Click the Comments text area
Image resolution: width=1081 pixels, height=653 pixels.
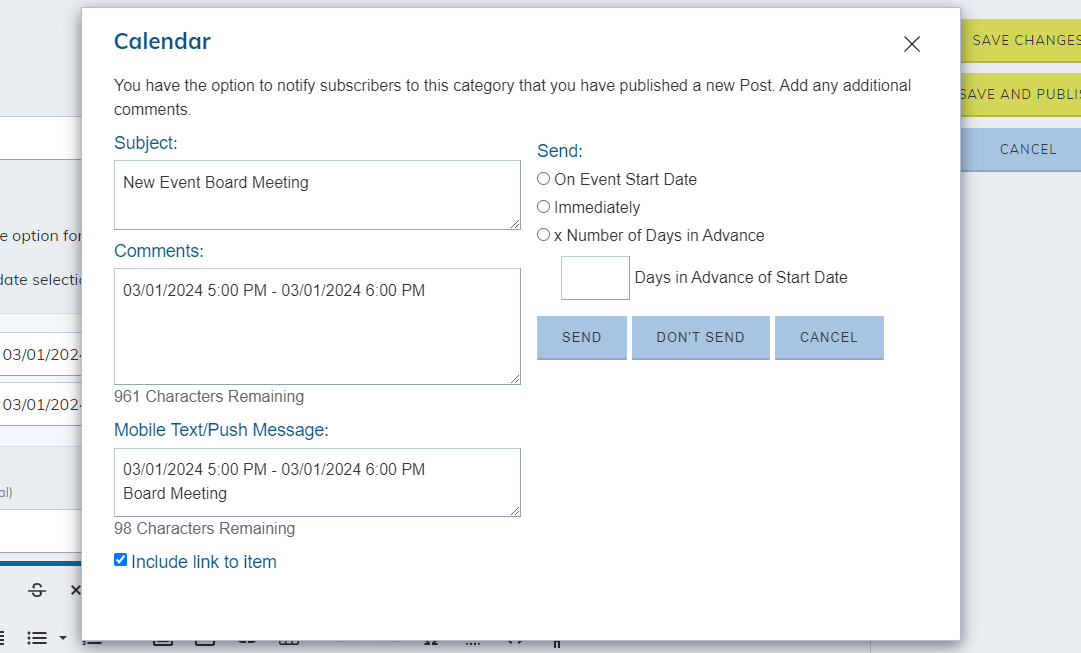point(317,326)
